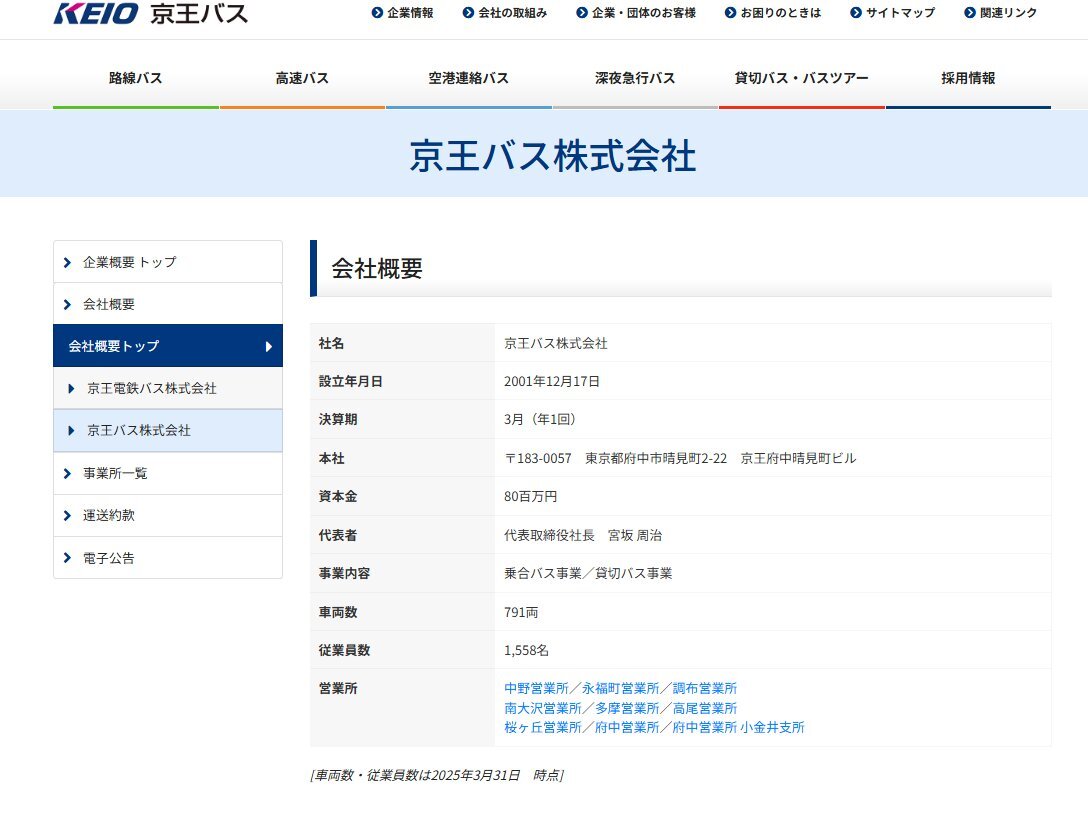
Task: Open 関連リンク header link
Action: pos(1008,12)
